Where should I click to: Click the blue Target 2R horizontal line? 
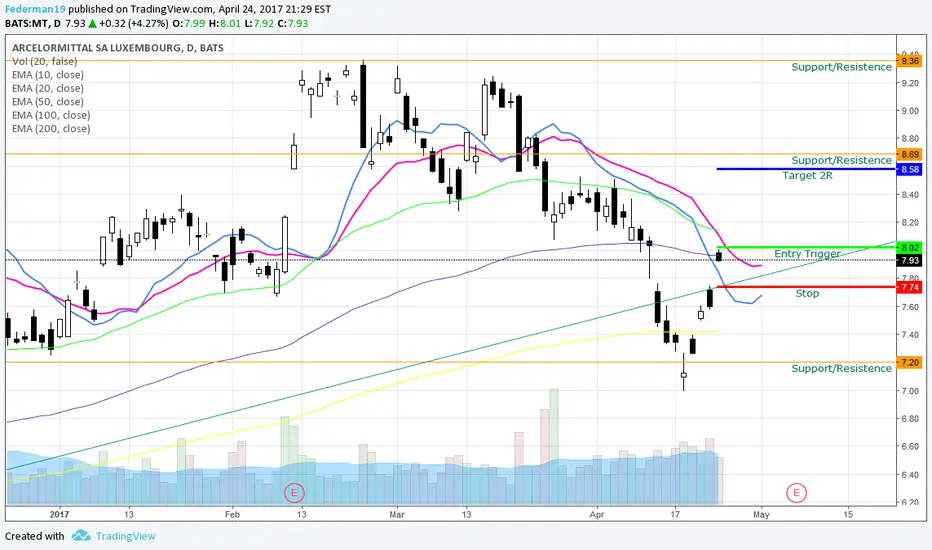(x=806, y=169)
